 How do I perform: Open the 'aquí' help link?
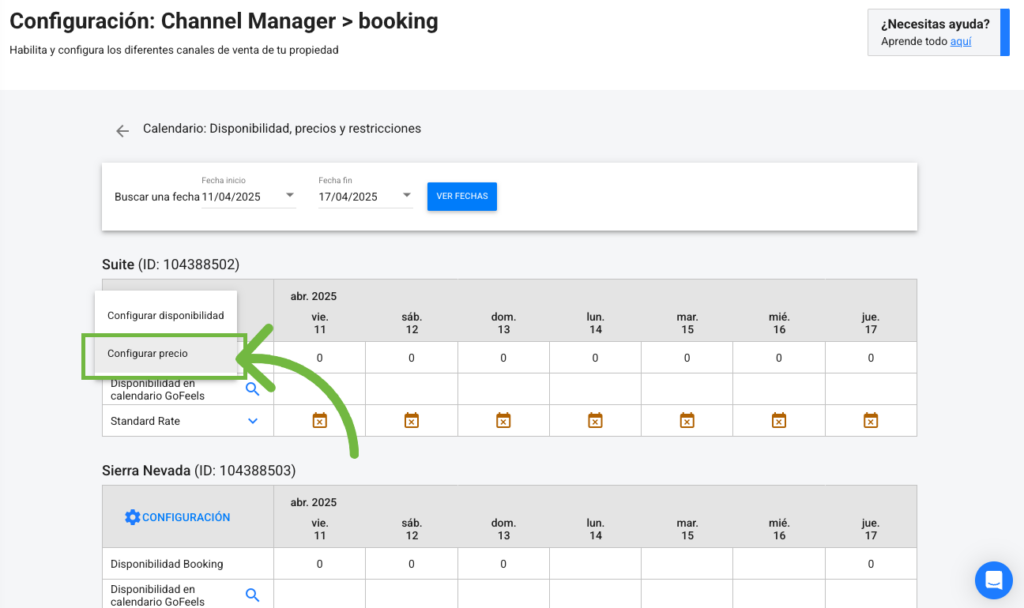coord(960,42)
